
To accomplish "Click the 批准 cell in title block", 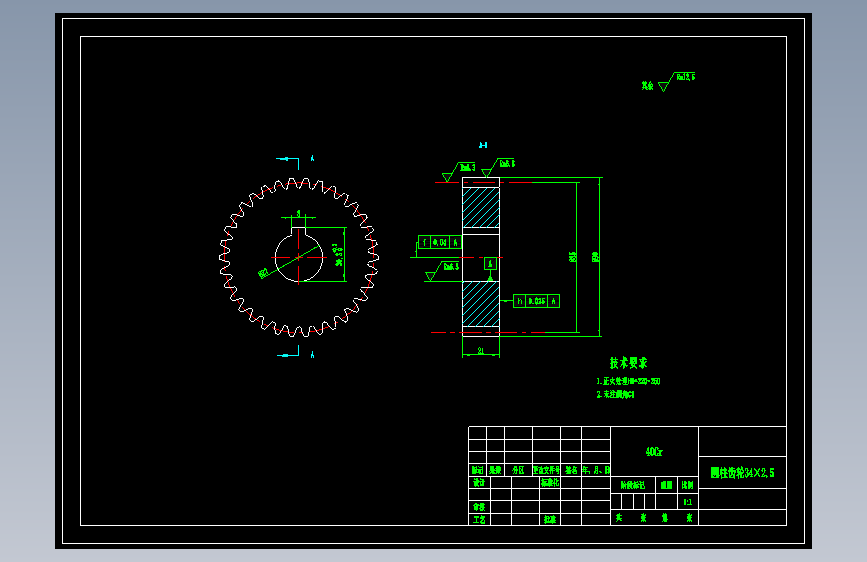I will pyautogui.click(x=550, y=519).
